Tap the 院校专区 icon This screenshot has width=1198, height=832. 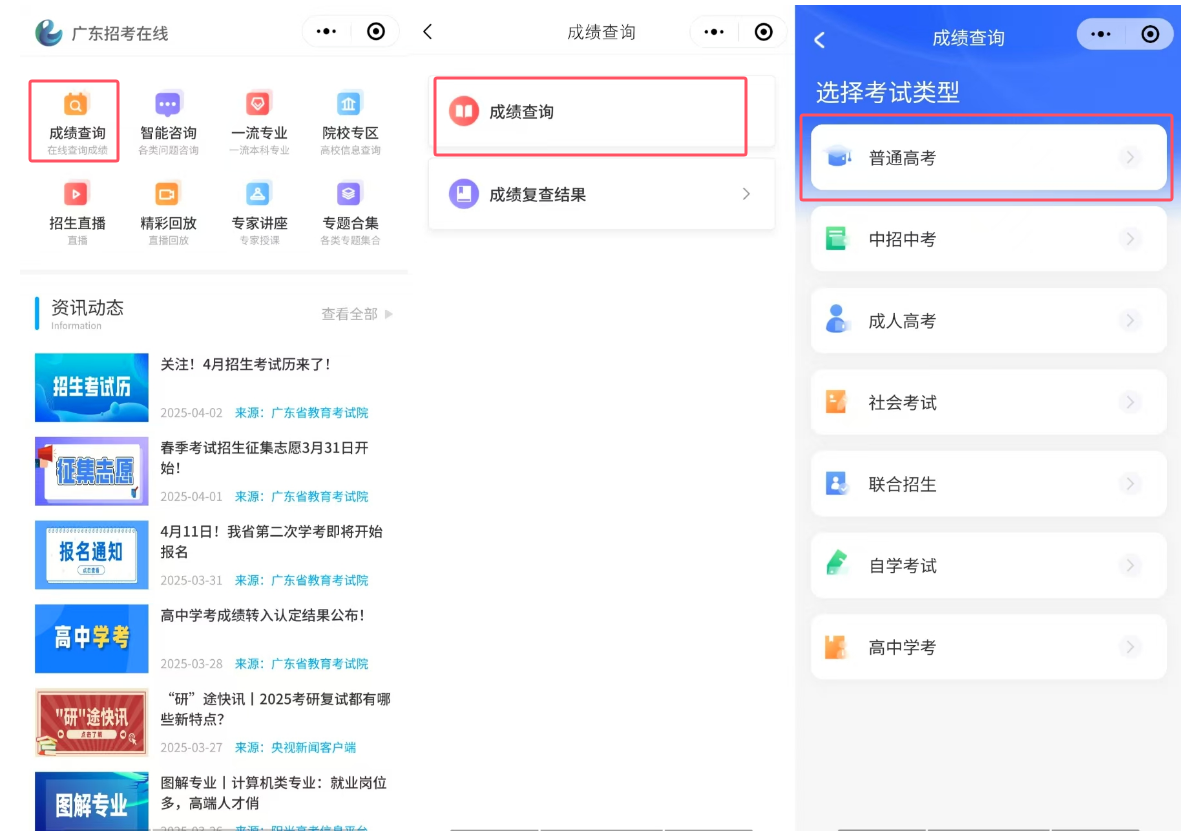pyautogui.click(x=350, y=105)
